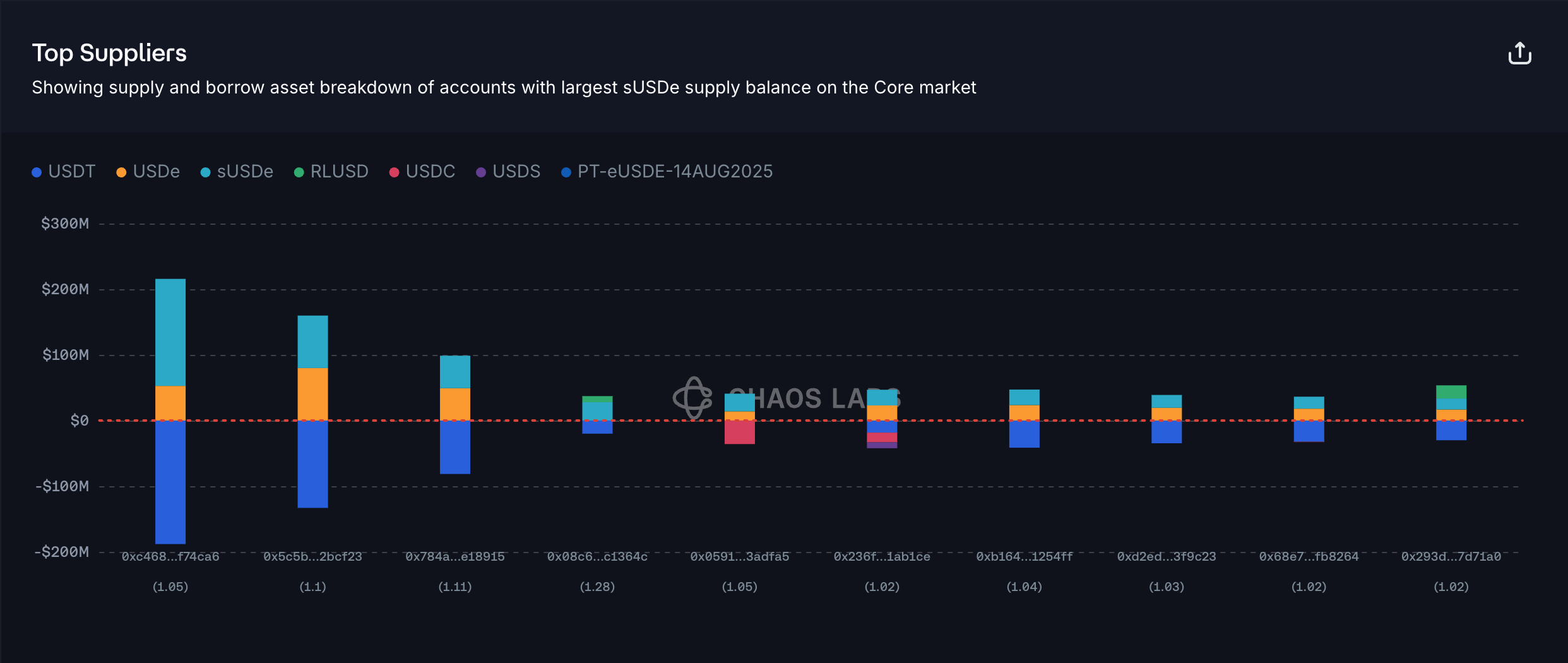Select the green RLUSD segment of 0x293d...7d71a0 bar

[x=1451, y=393]
